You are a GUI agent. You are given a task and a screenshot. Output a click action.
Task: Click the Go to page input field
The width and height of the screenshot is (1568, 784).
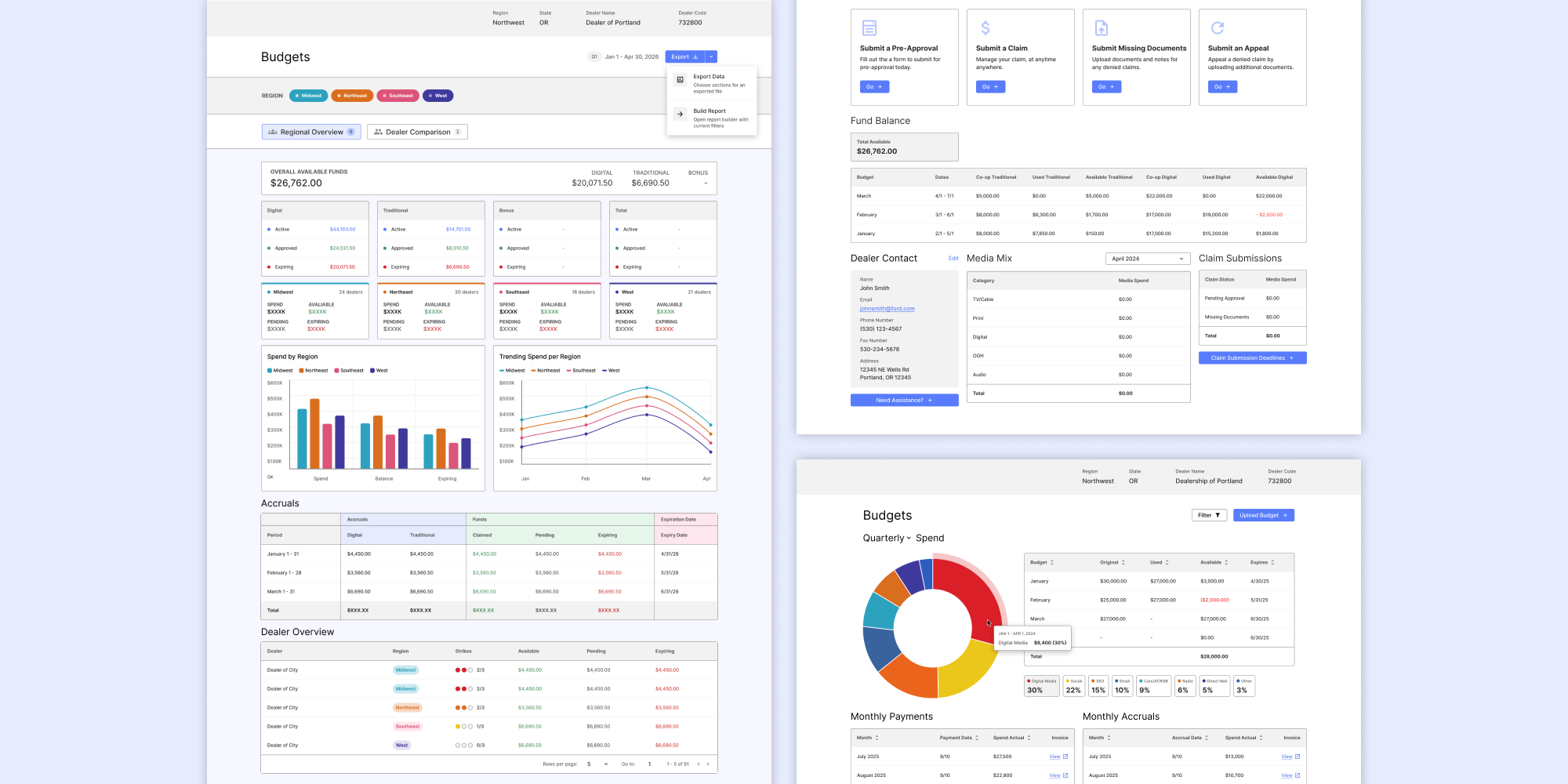click(649, 764)
